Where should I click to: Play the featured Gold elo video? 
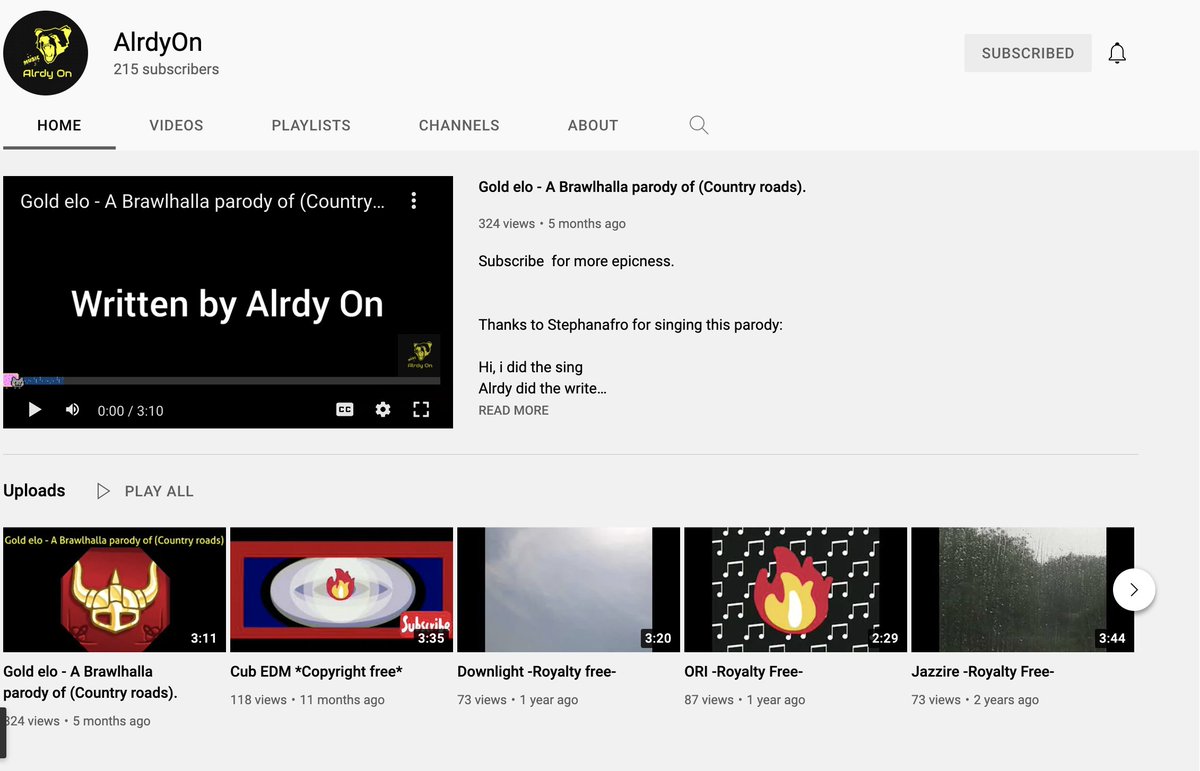[x=35, y=410]
